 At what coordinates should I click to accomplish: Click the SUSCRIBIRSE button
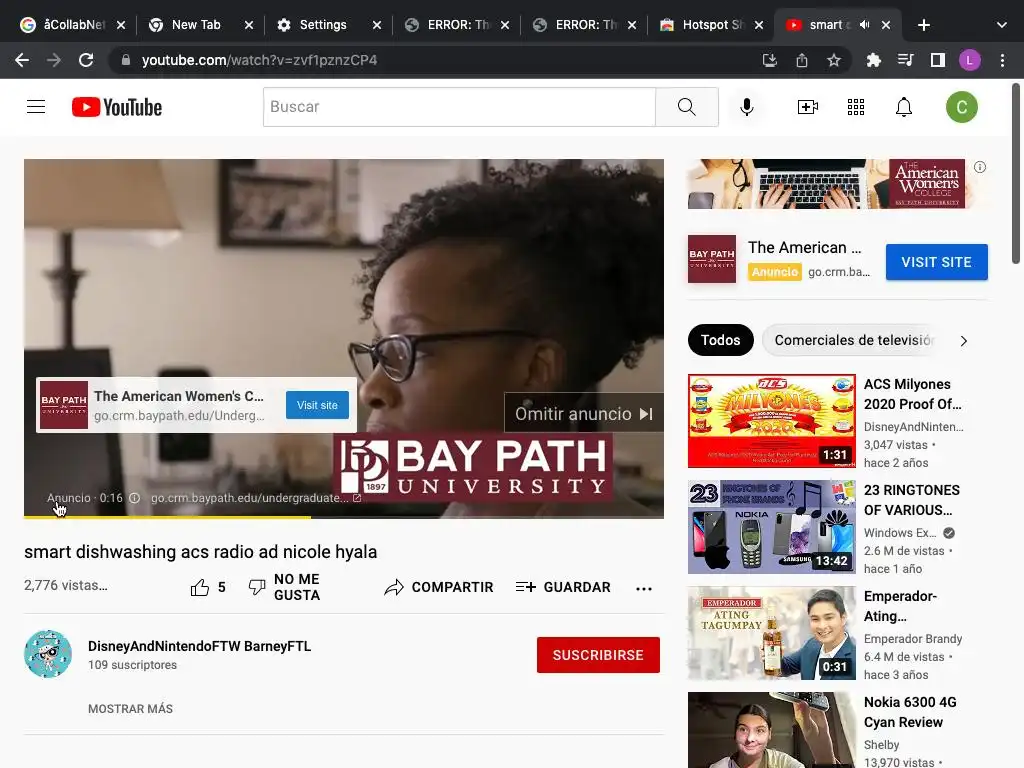click(598, 654)
